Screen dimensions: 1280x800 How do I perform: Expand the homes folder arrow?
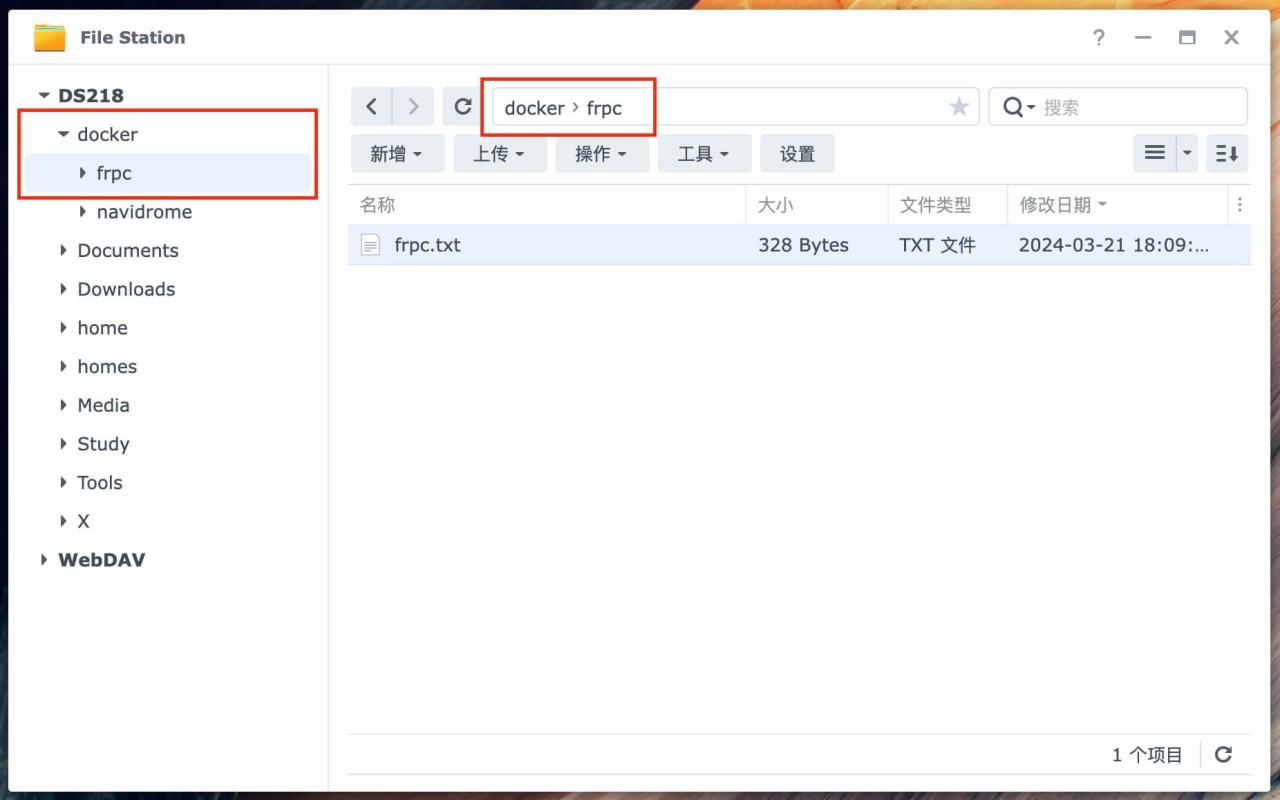click(64, 366)
